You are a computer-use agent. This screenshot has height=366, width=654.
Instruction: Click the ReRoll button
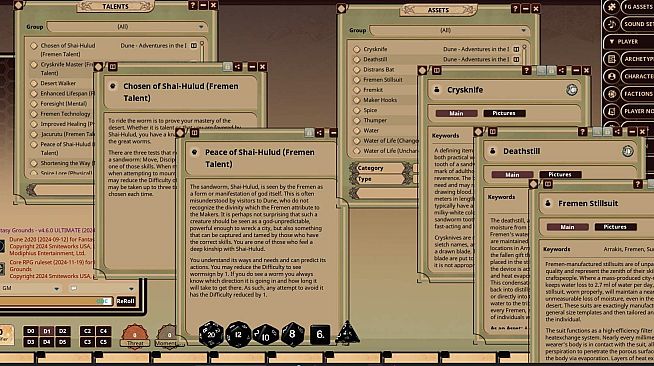pos(126,301)
